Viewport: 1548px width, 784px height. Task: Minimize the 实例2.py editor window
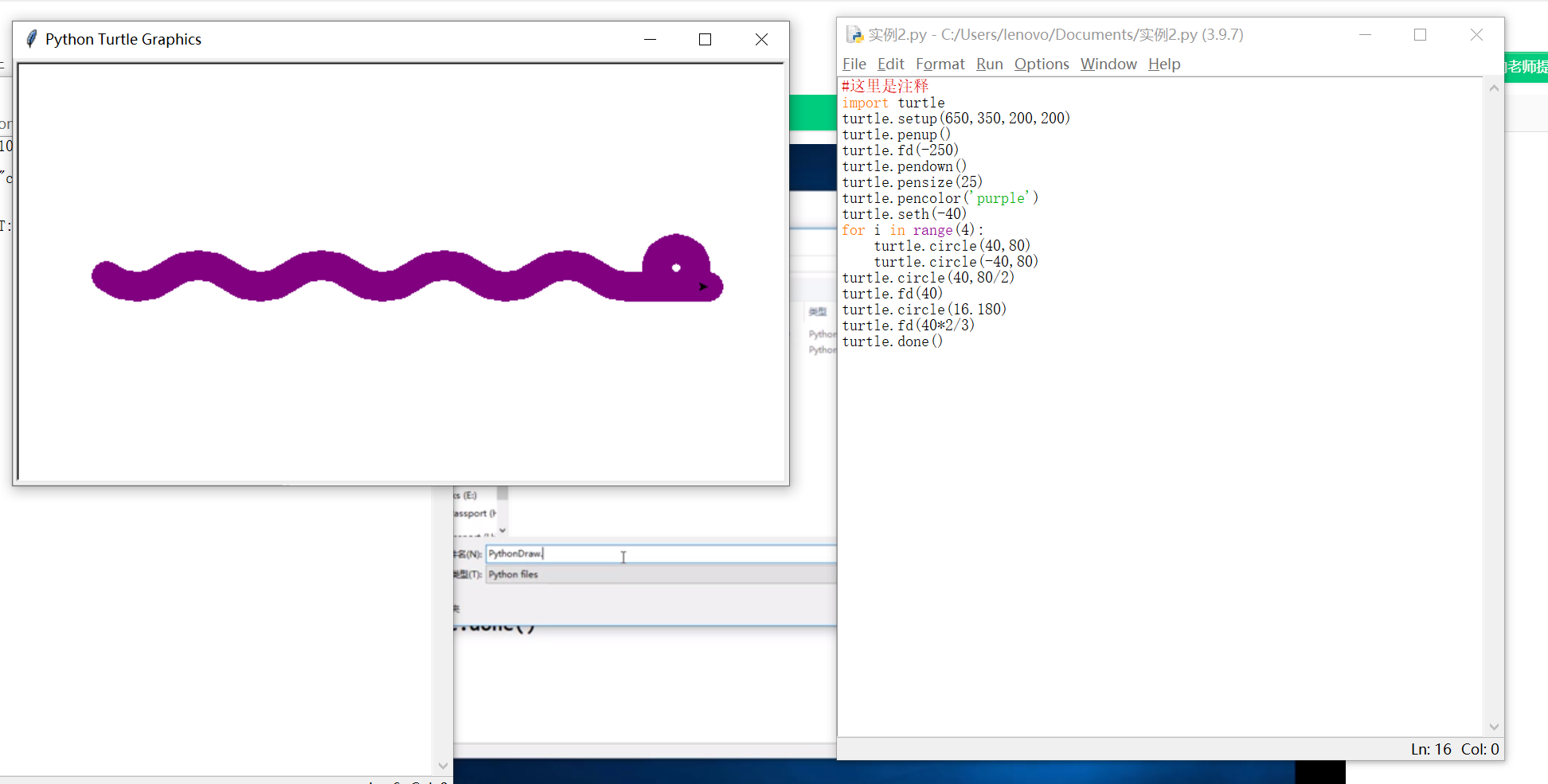pyautogui.click(x=1365, y=34)
